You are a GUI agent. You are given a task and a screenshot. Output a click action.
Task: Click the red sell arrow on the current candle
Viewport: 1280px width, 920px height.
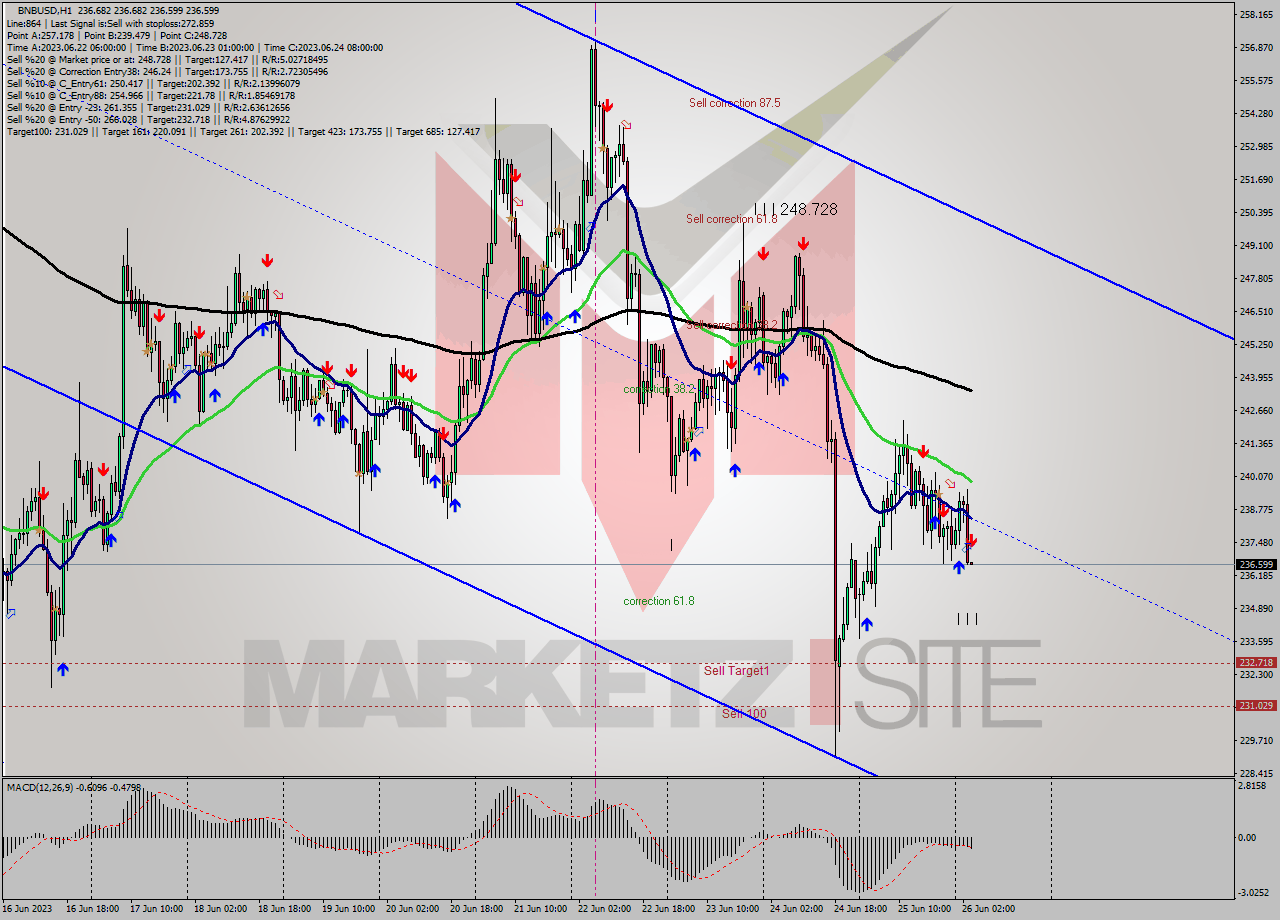(x=971, y=541)
